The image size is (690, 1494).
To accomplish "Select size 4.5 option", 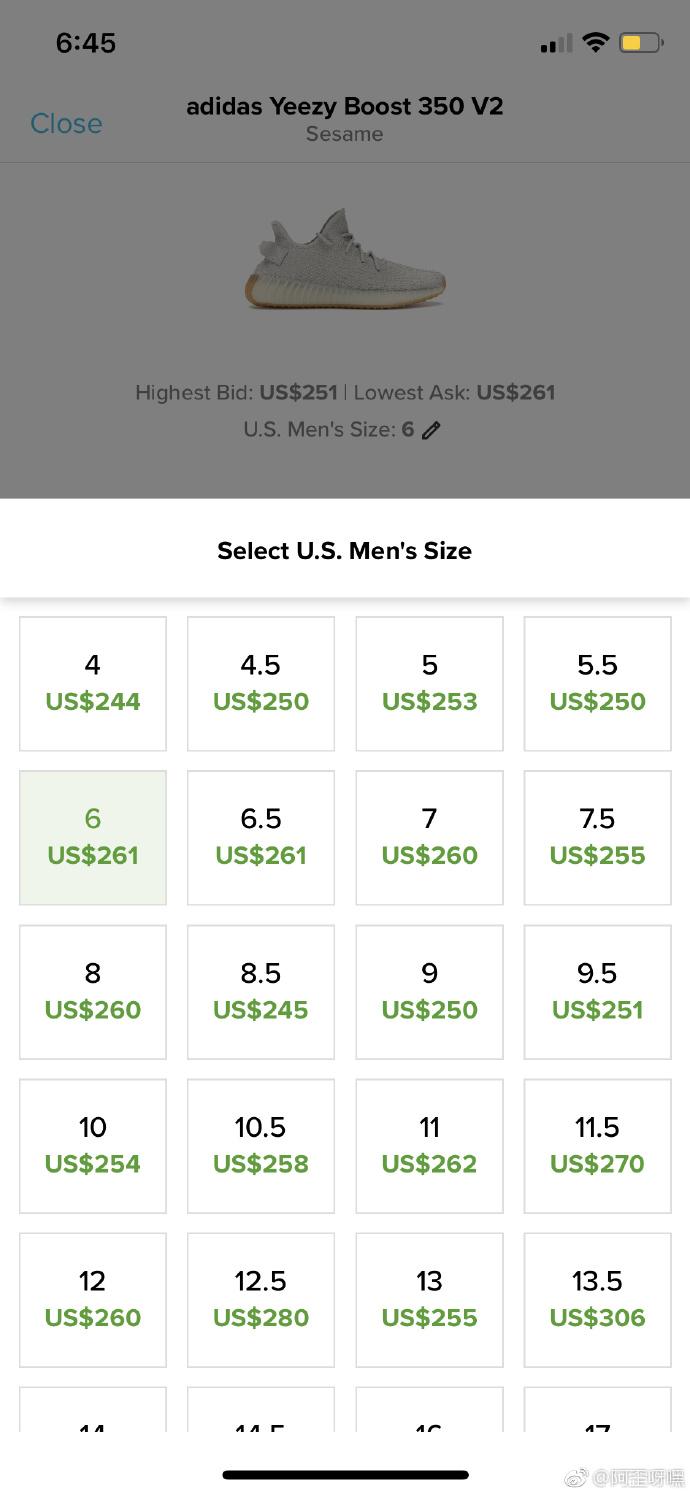I will 261,683.
